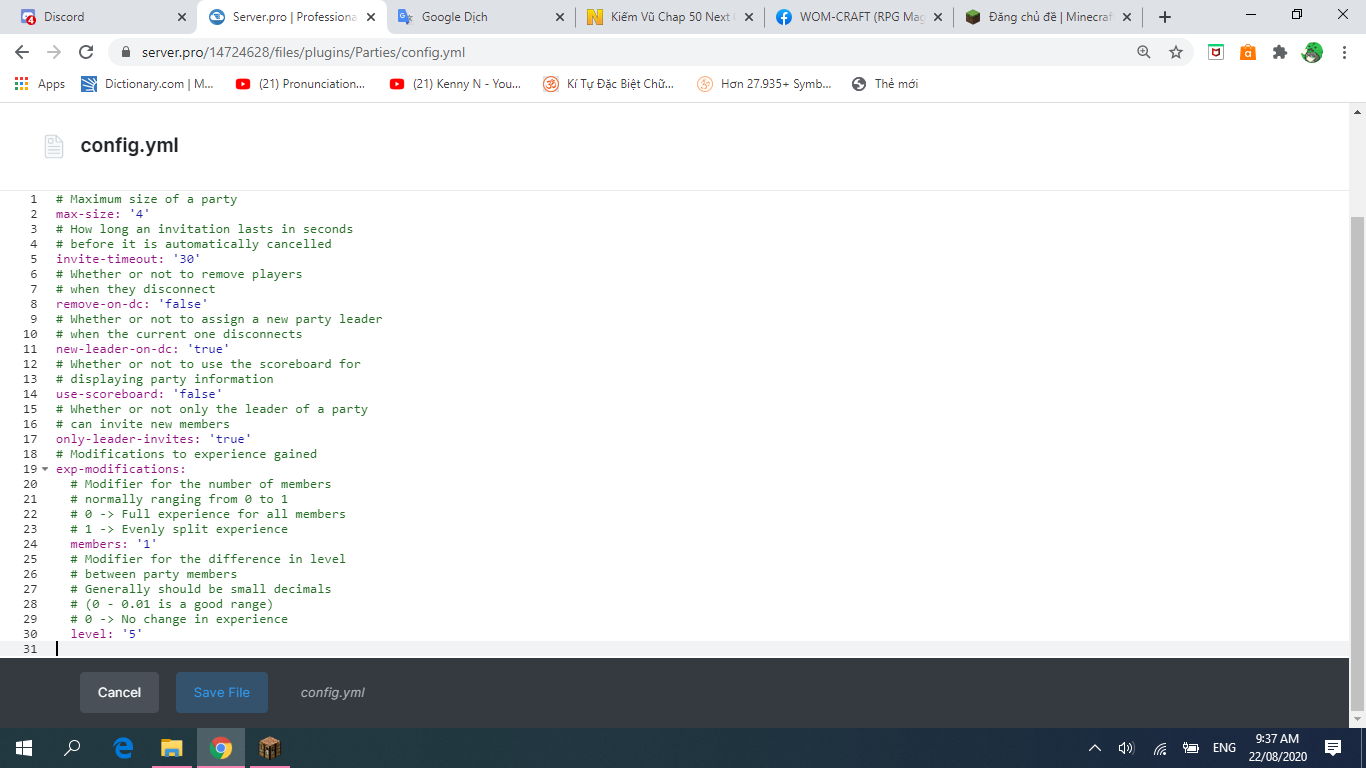Click the "# (0 - 0.01 is a good range)" comment

172,604
